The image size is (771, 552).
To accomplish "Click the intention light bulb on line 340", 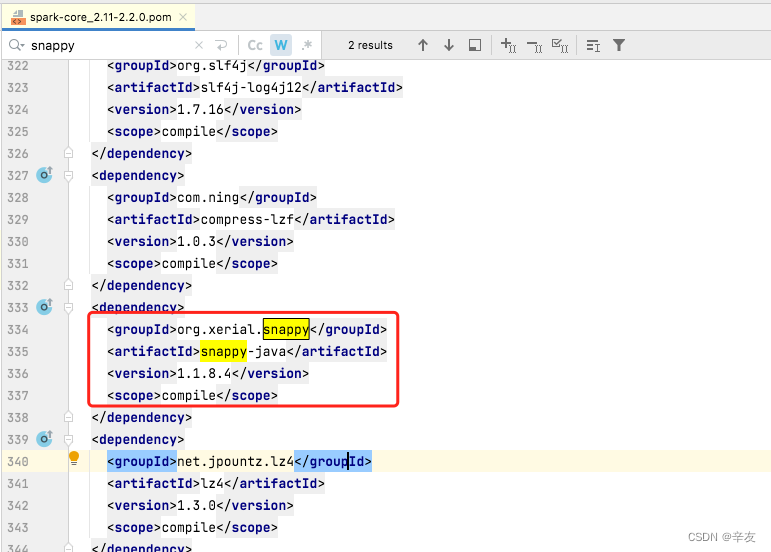I will (x=74, y=459).
